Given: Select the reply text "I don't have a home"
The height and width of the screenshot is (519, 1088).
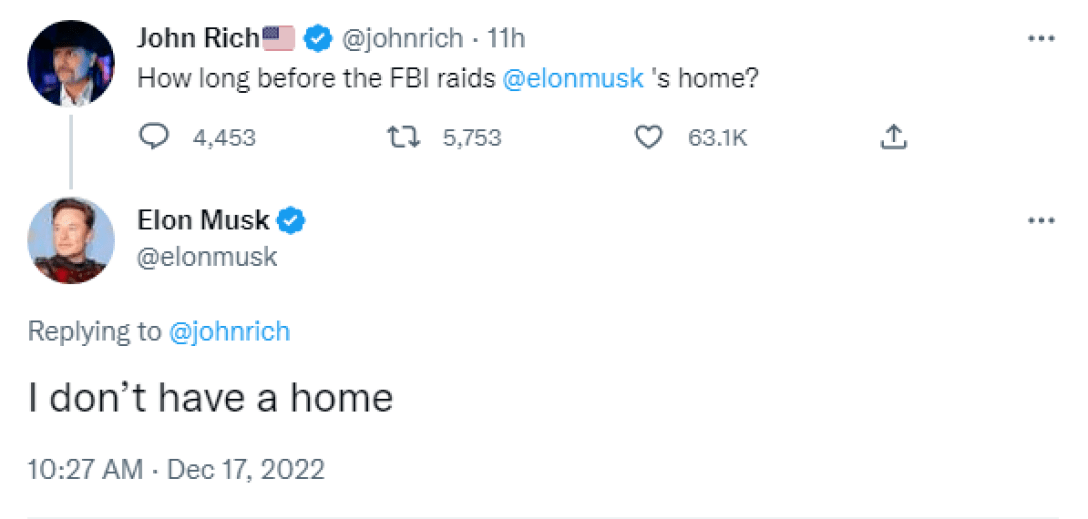Looking at the screenshot, I should pyautogui.click(x=210, y=398).
